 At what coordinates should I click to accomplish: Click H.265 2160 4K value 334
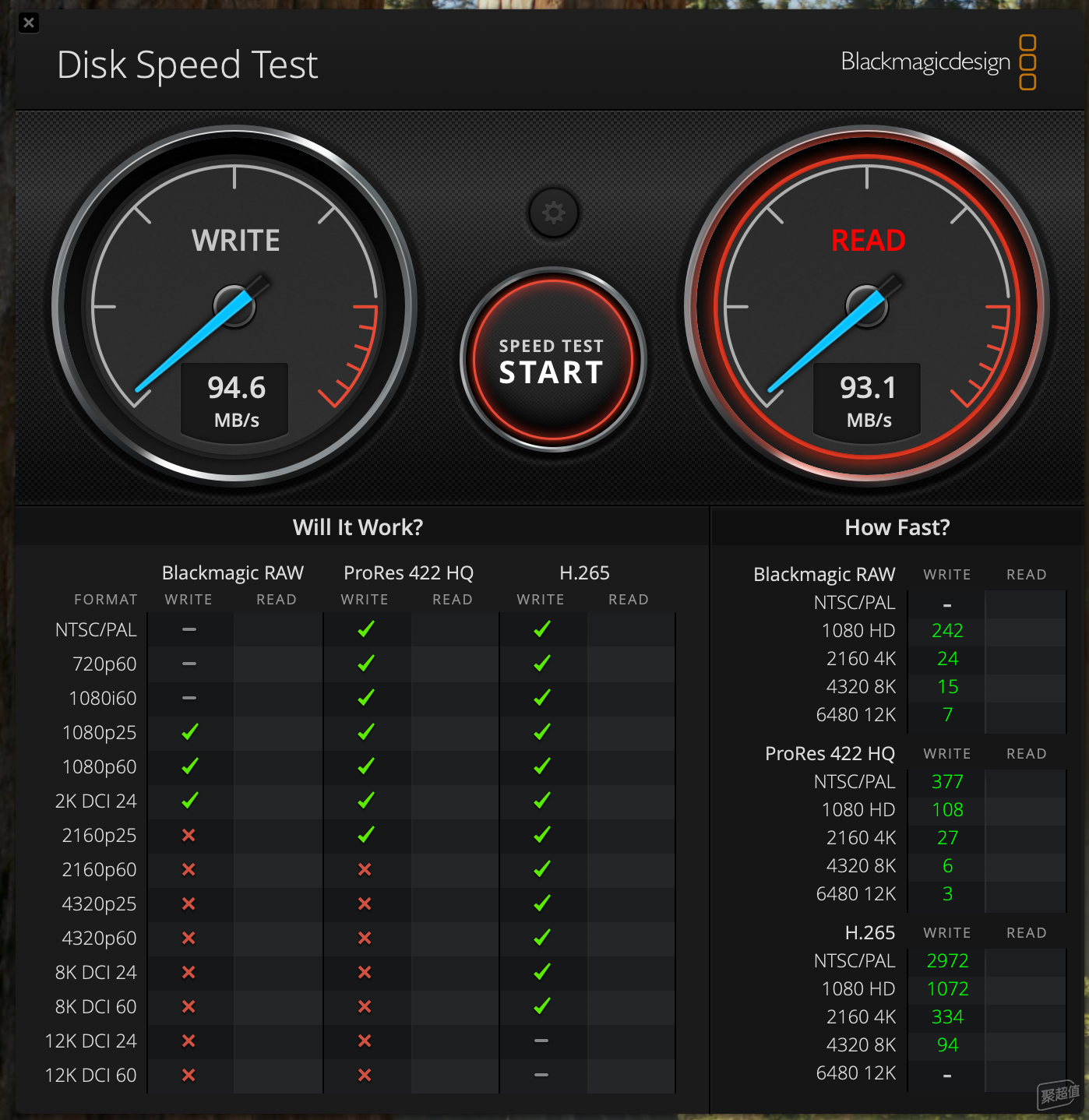pos(947,1017)
